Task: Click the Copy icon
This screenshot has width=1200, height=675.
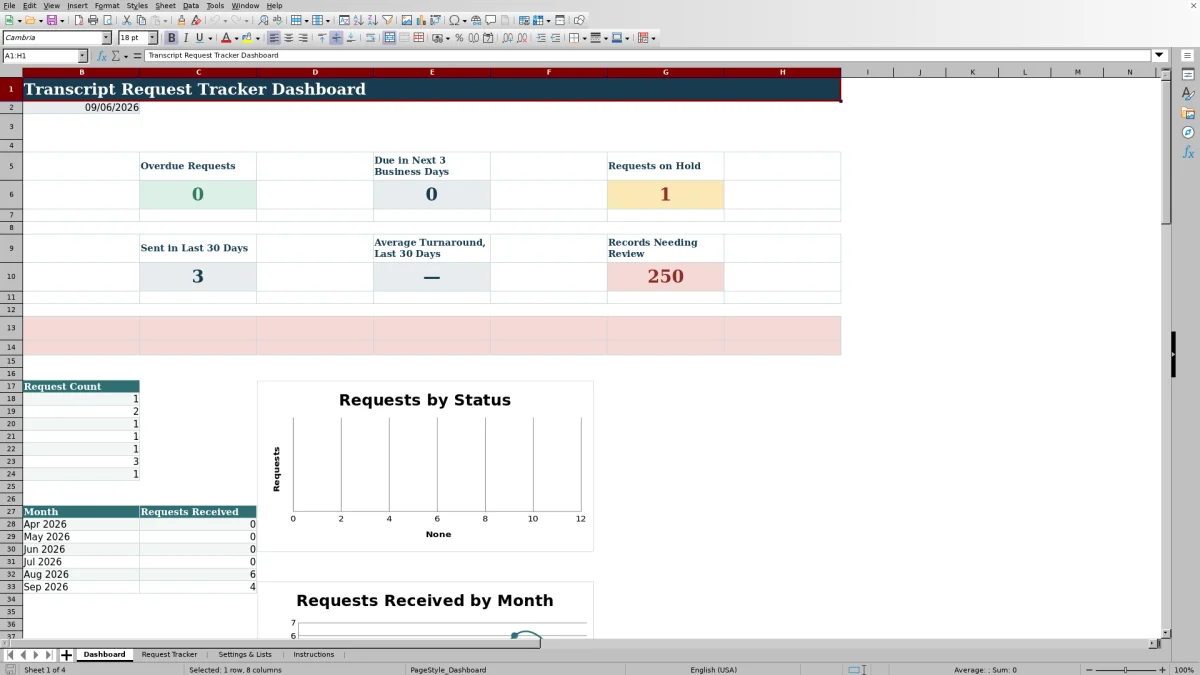Action: point(141,20)
